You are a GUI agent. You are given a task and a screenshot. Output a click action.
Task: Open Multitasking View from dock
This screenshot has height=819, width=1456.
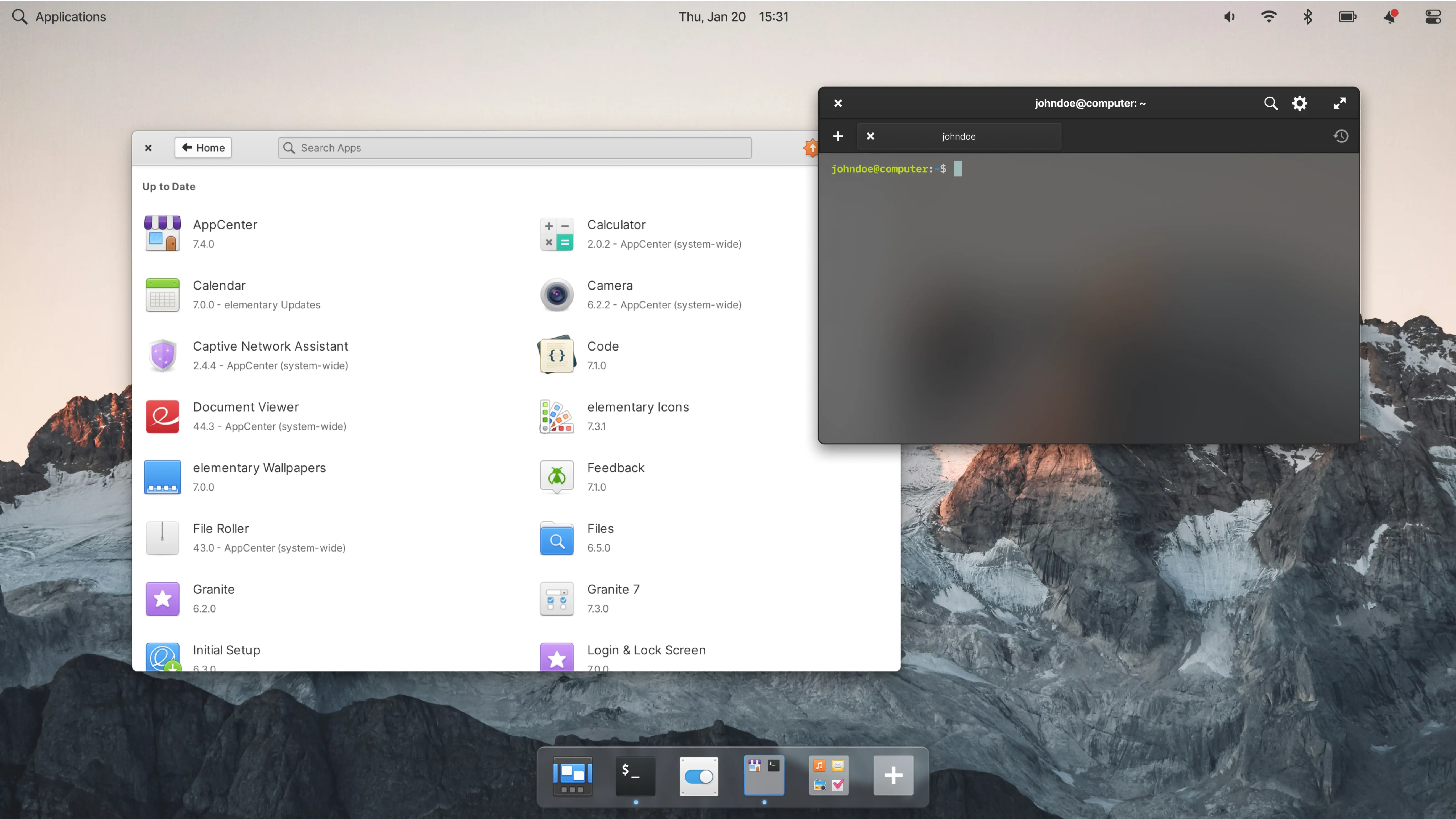572,775
